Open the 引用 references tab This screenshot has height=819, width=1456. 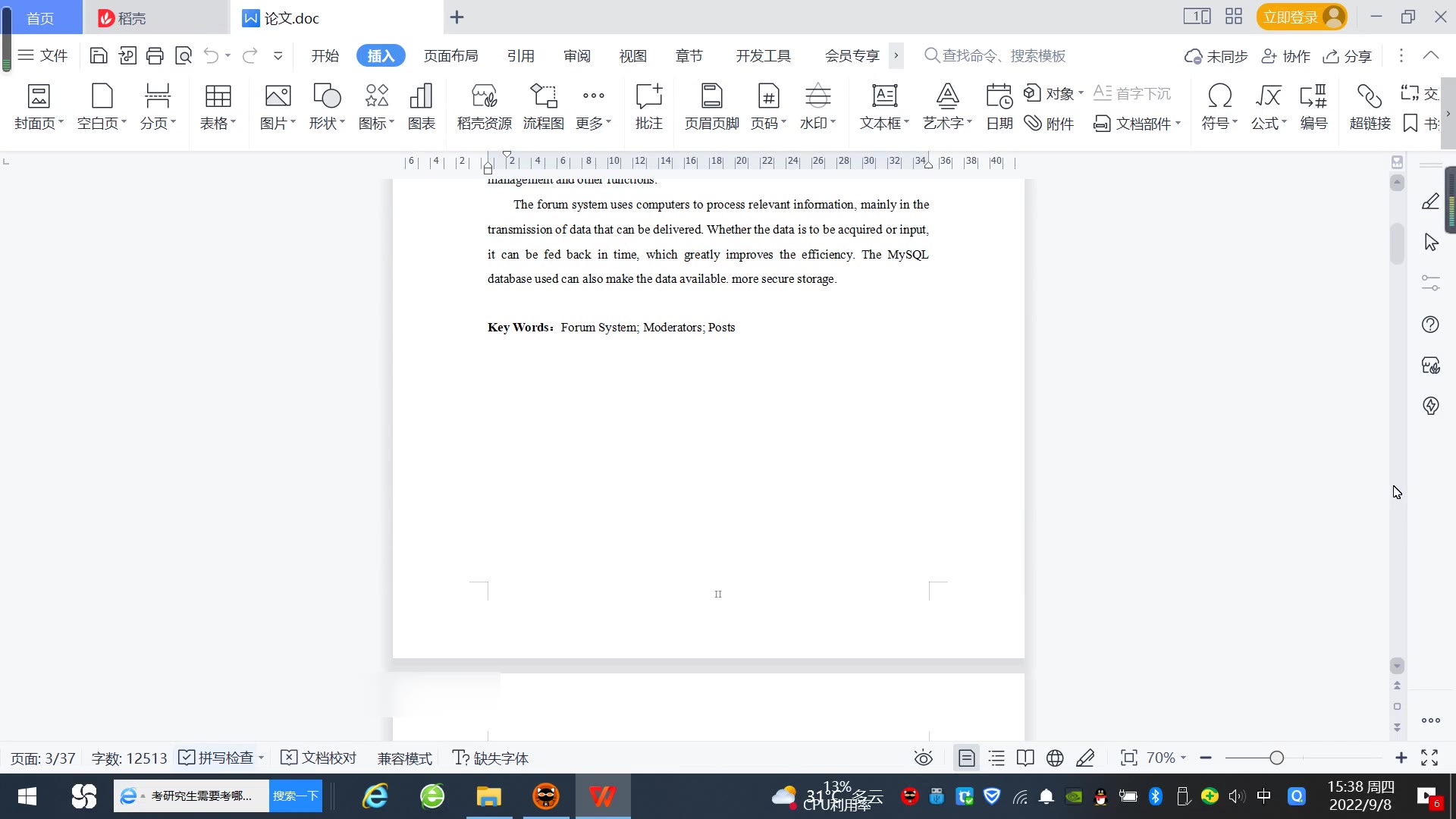coord(520,55)
